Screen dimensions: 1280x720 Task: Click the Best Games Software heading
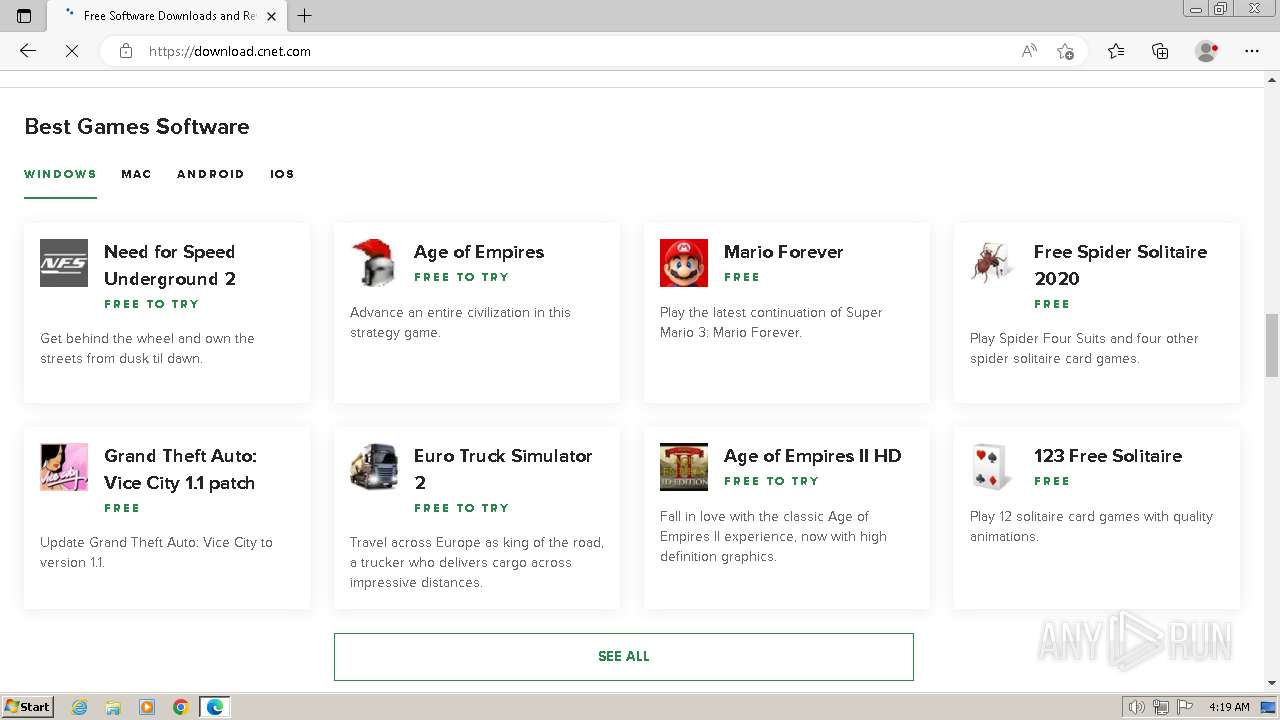(137, 127)
